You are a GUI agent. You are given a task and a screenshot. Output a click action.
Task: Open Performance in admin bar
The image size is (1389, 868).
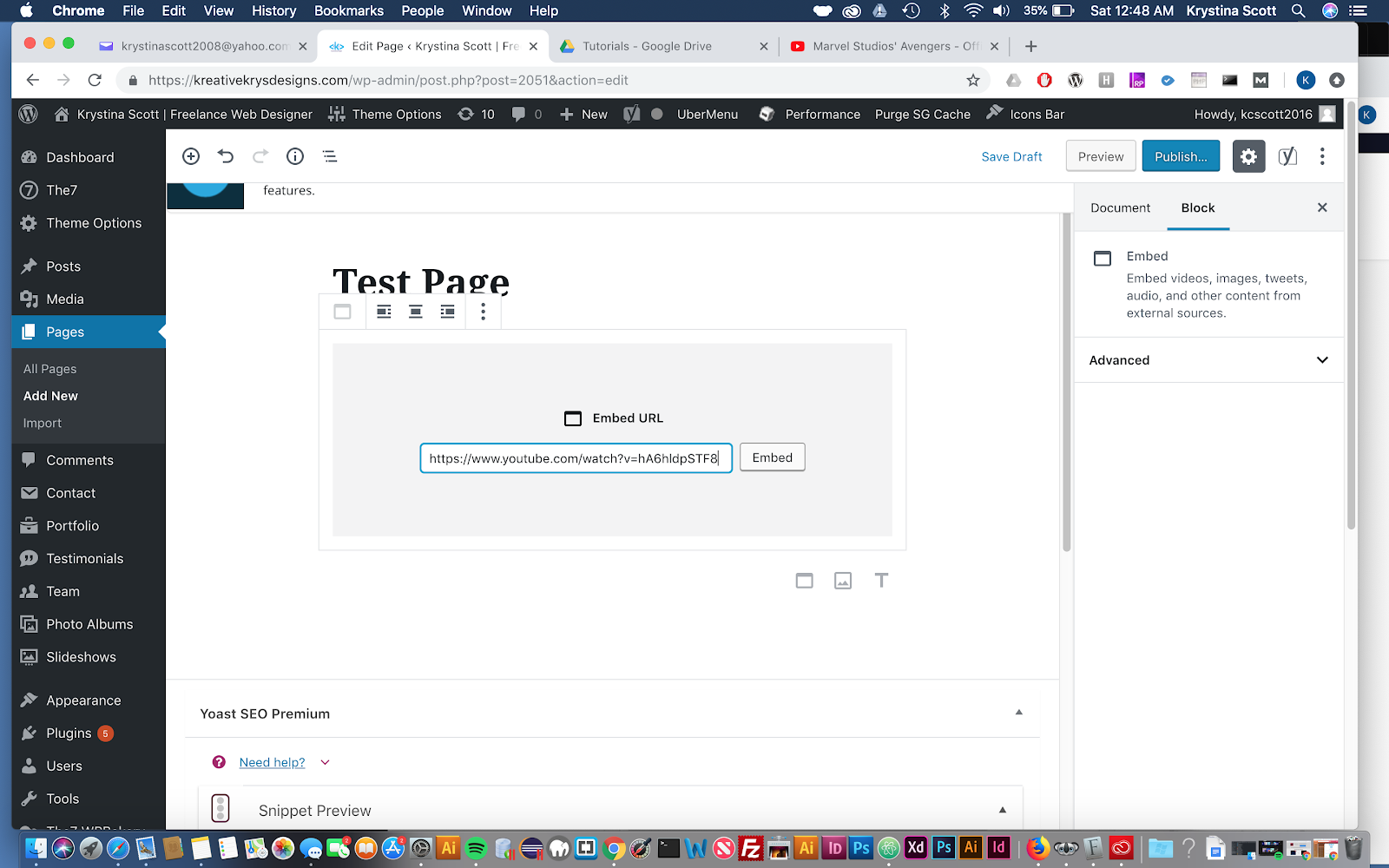pos(810,114)
